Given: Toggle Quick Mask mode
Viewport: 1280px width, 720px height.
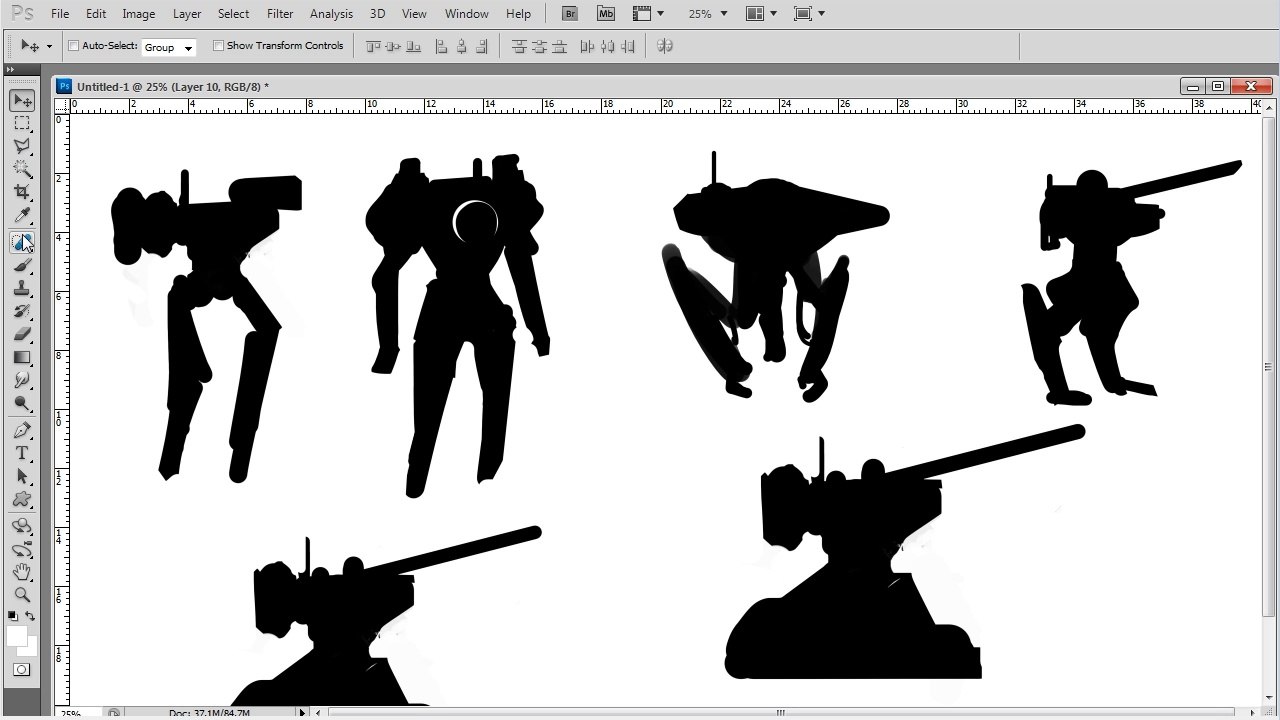Looking at the screenshot, I should click(22, 669).
